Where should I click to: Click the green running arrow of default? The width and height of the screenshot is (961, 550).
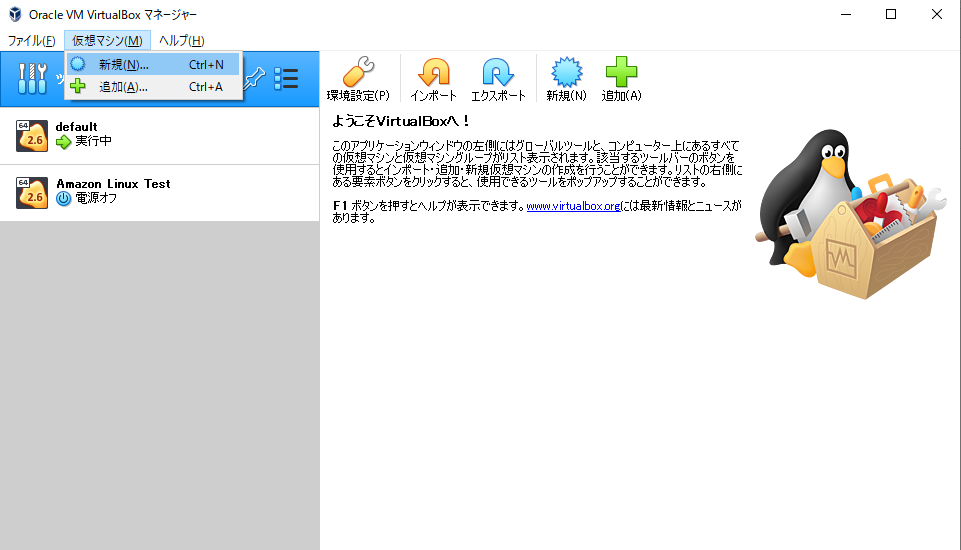64,142
